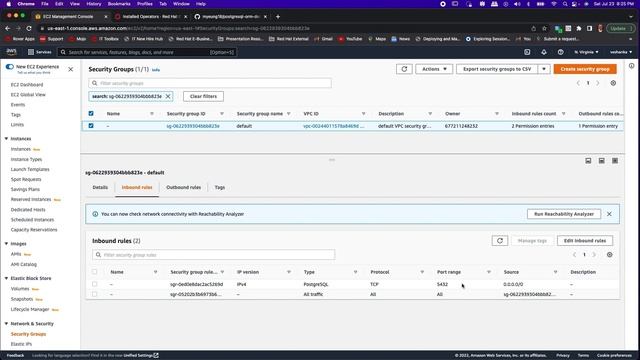Click the Filter security groups field
This screenshot has height=360, width=640.
coord(210,83)
